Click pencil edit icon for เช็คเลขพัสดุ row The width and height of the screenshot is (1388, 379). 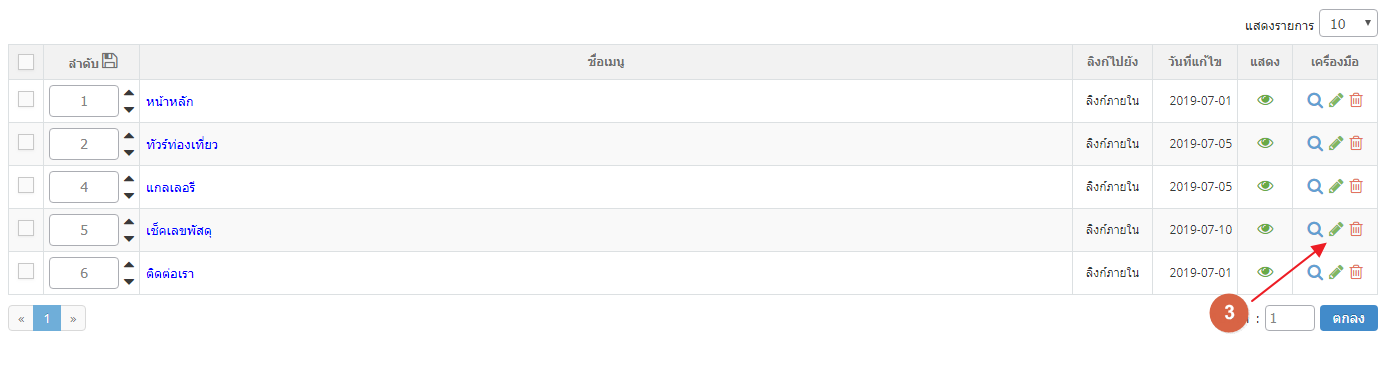pos(1336,229)
